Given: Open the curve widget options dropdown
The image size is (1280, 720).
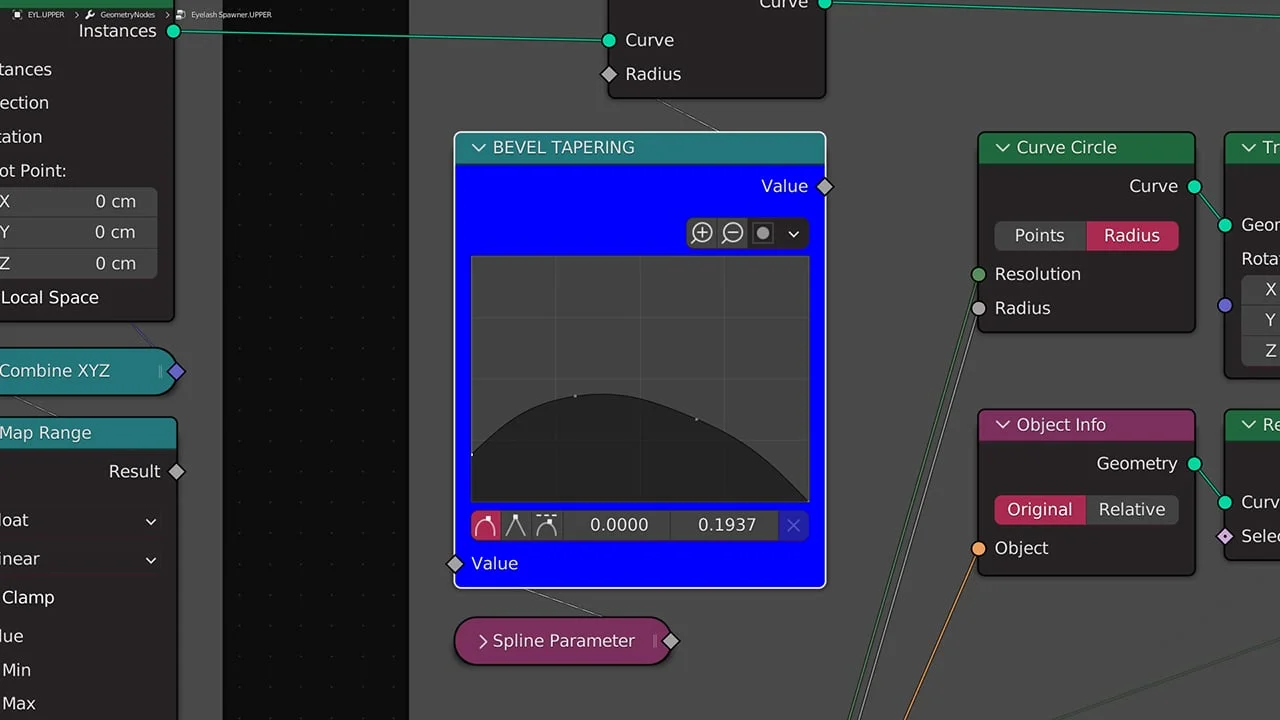Looking at the screenshot, I should click(x=793, y=232).
